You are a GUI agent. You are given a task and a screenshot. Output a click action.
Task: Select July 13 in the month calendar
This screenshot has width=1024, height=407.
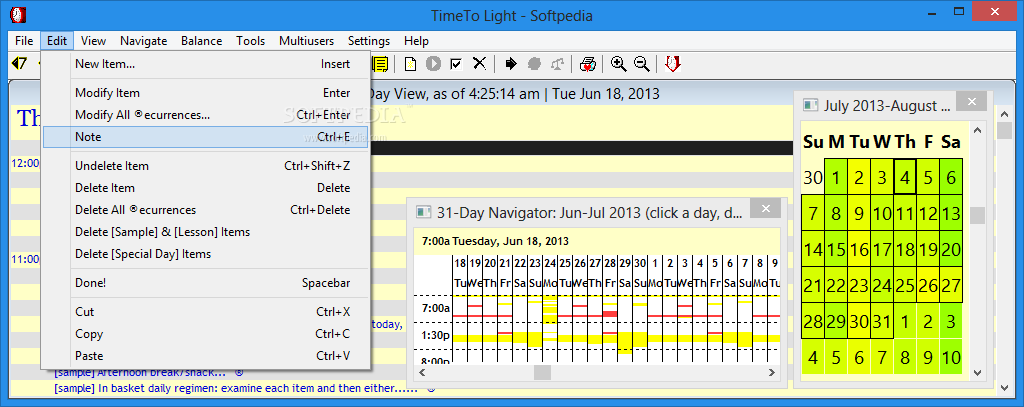pos(951,213)
